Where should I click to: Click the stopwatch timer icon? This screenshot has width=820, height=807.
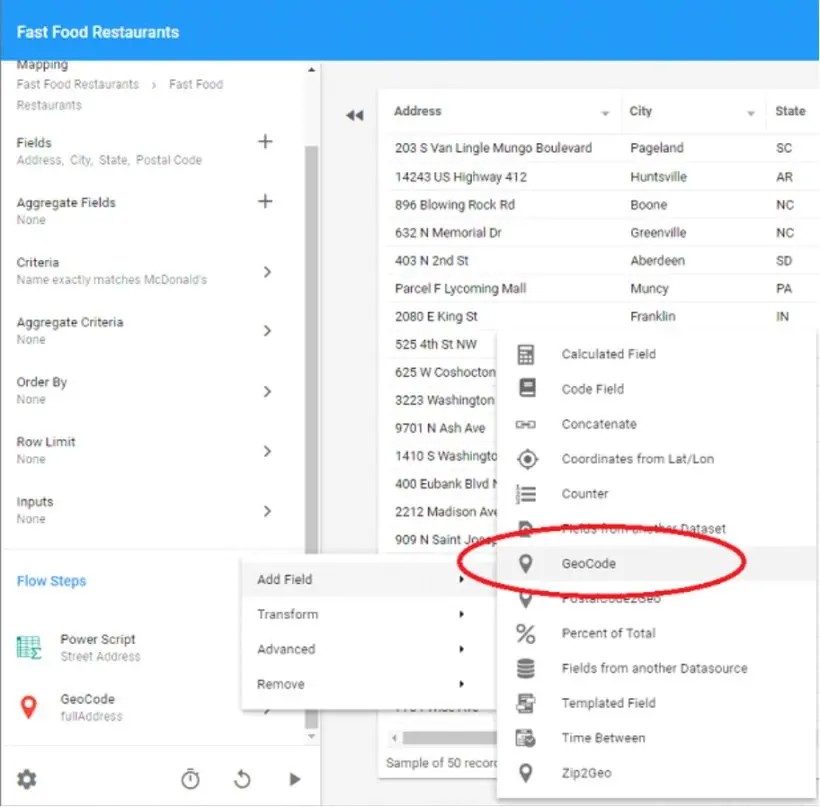[190, 779]
